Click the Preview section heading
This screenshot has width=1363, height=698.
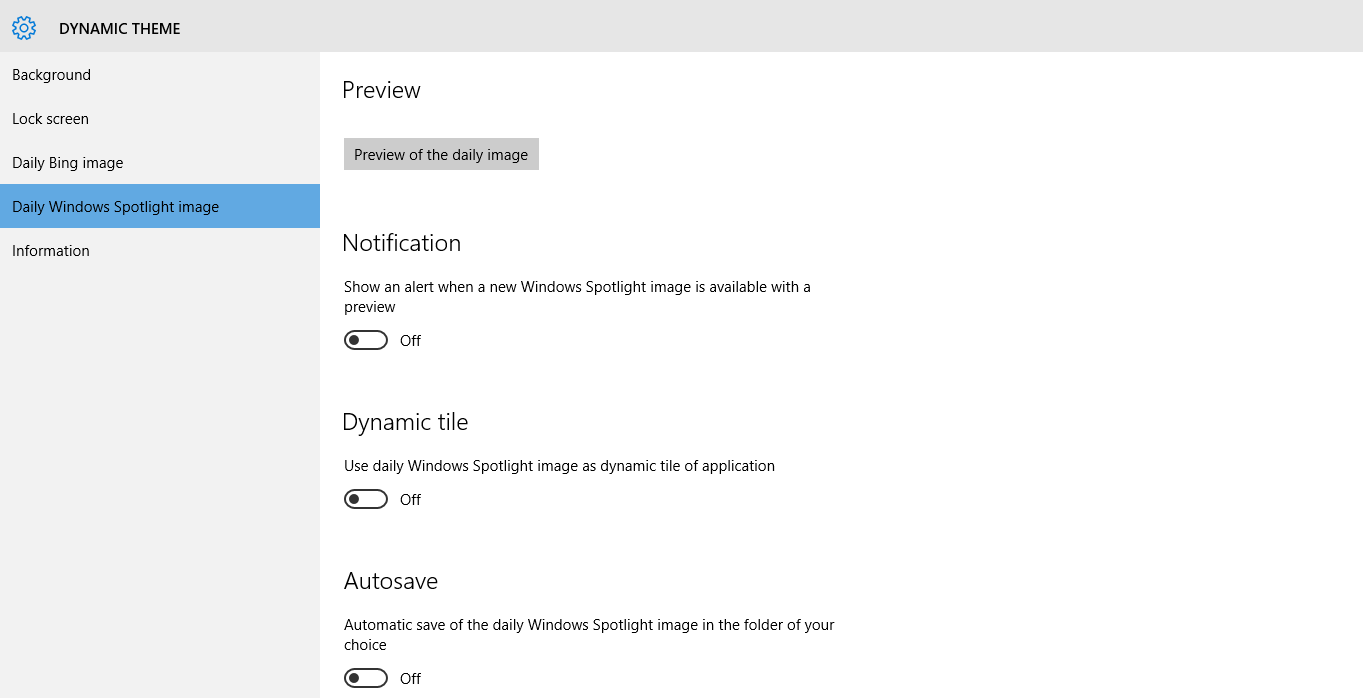pyautogui.click(x=381, y=90)
